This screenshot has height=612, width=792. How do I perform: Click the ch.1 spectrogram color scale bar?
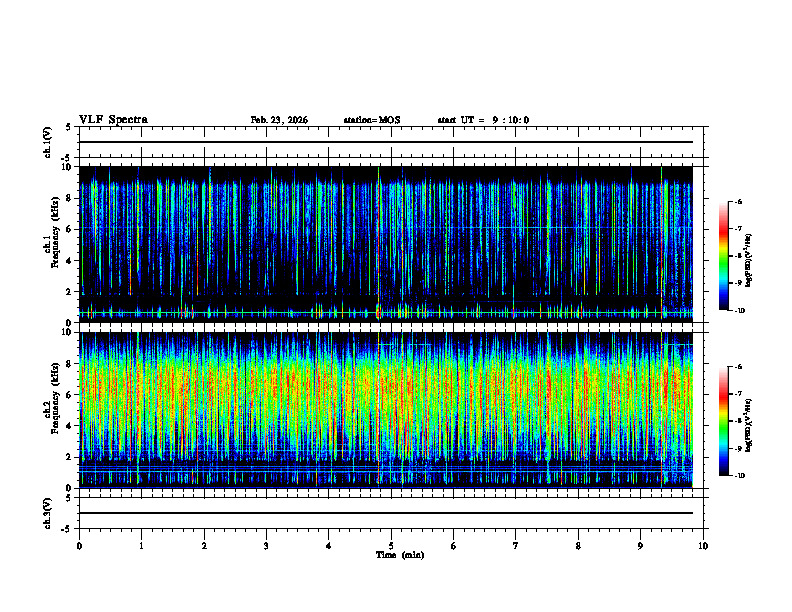(724, 256)
